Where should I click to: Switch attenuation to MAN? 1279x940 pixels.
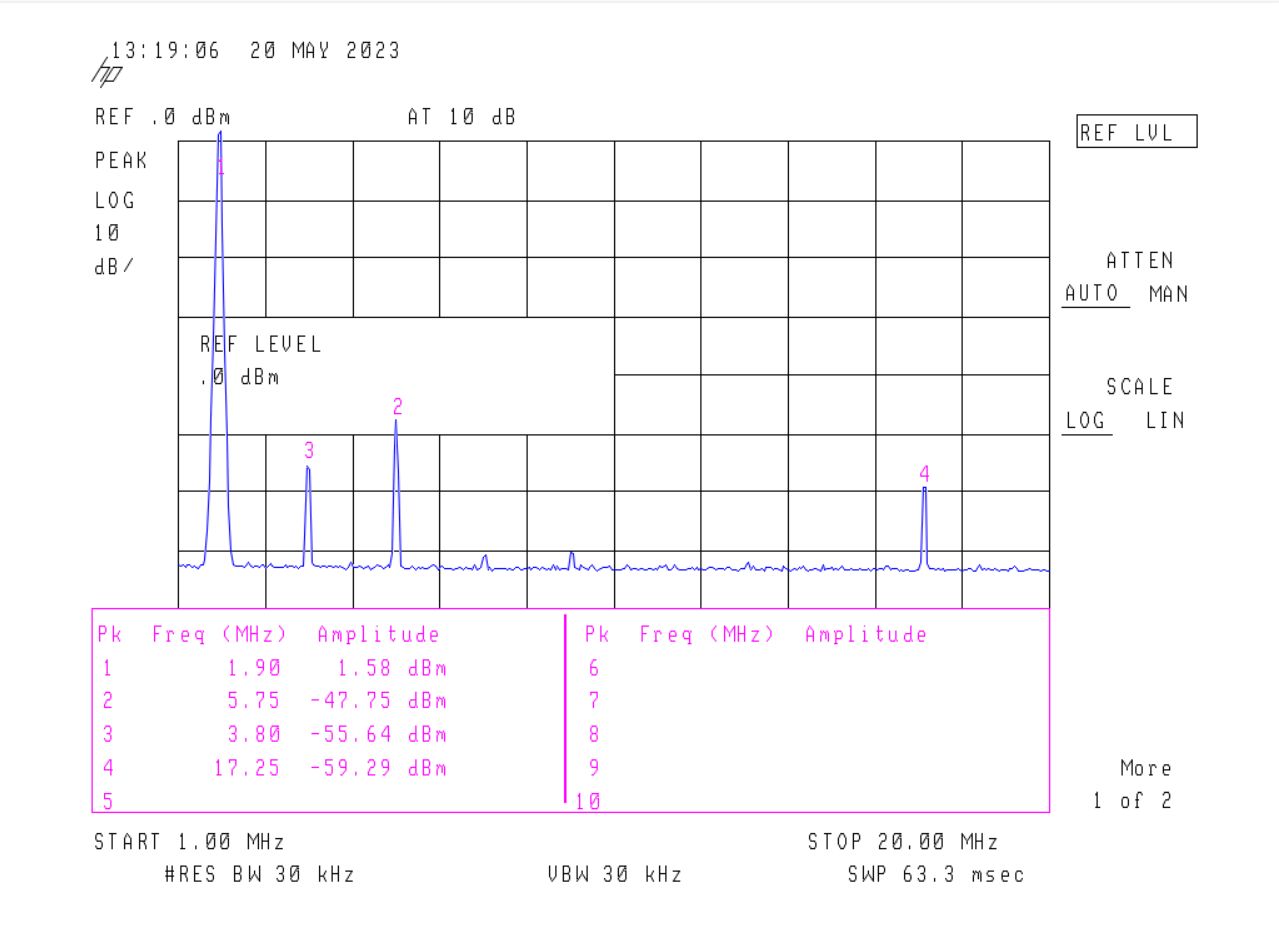click(1168, 295)
